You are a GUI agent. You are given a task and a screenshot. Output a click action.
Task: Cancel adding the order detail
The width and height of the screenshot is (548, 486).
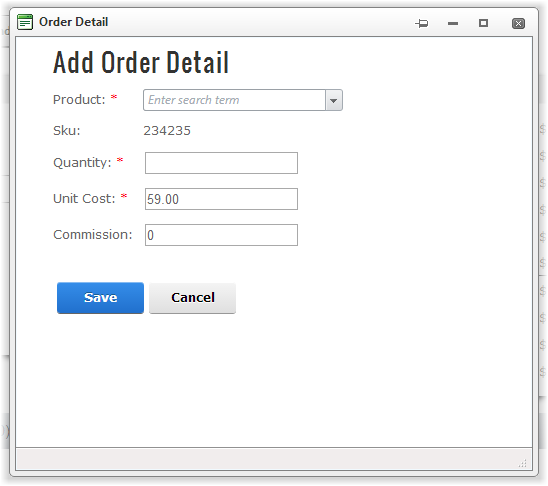tap(193, 298)
